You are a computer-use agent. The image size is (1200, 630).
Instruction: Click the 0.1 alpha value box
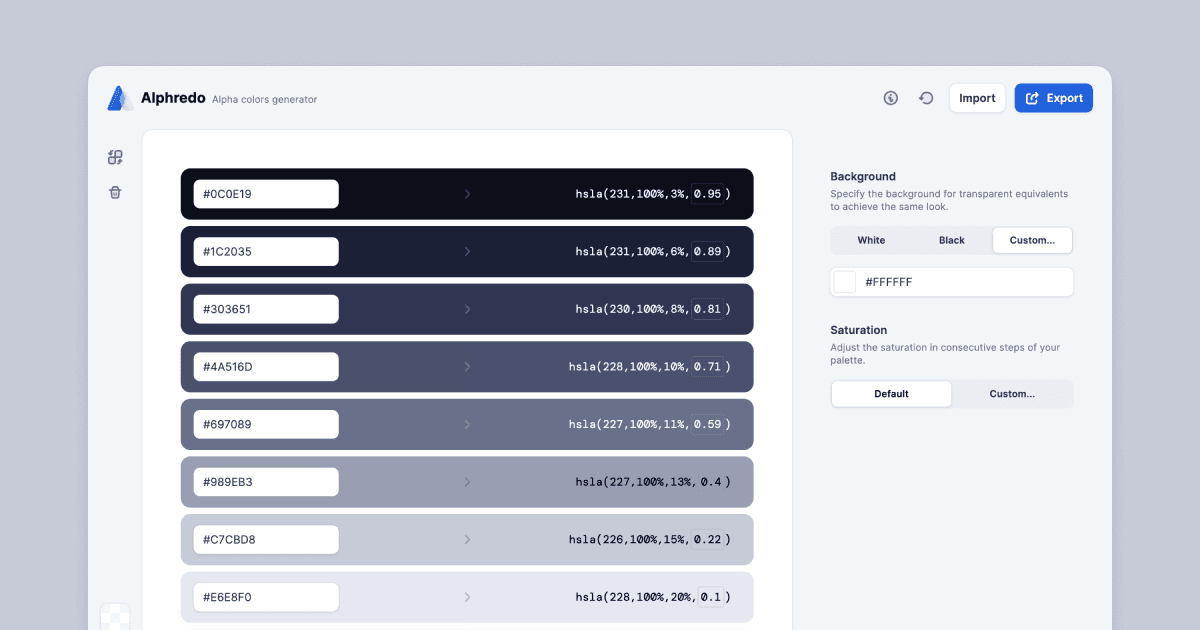click(x=710, y=597)
